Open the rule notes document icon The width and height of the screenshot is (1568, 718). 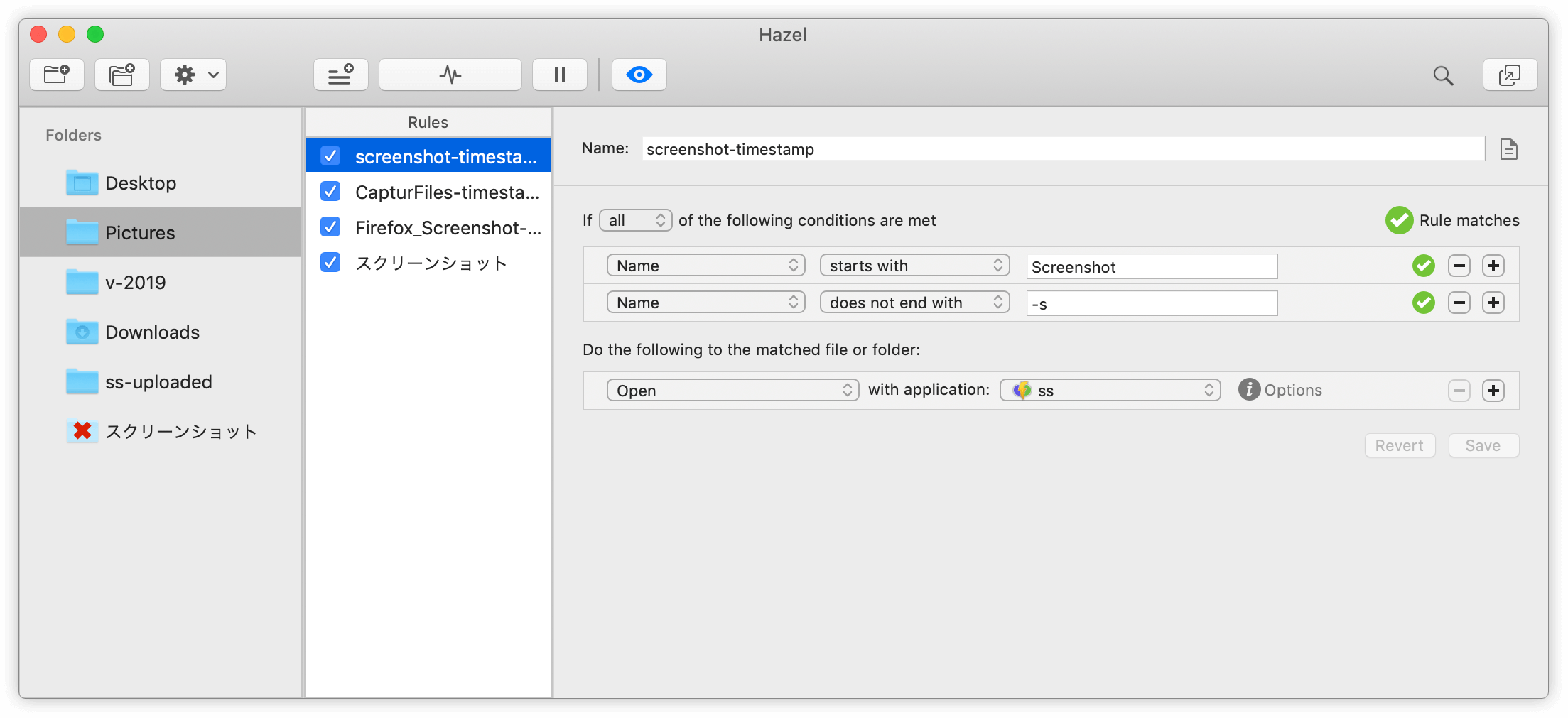(x=1508, y=149)
